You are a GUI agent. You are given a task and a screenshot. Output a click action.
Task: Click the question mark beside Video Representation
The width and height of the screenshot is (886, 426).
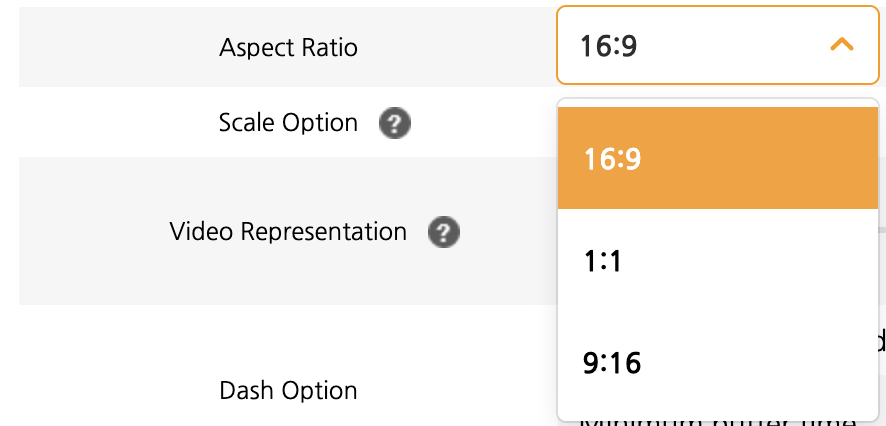coord(443,232)
